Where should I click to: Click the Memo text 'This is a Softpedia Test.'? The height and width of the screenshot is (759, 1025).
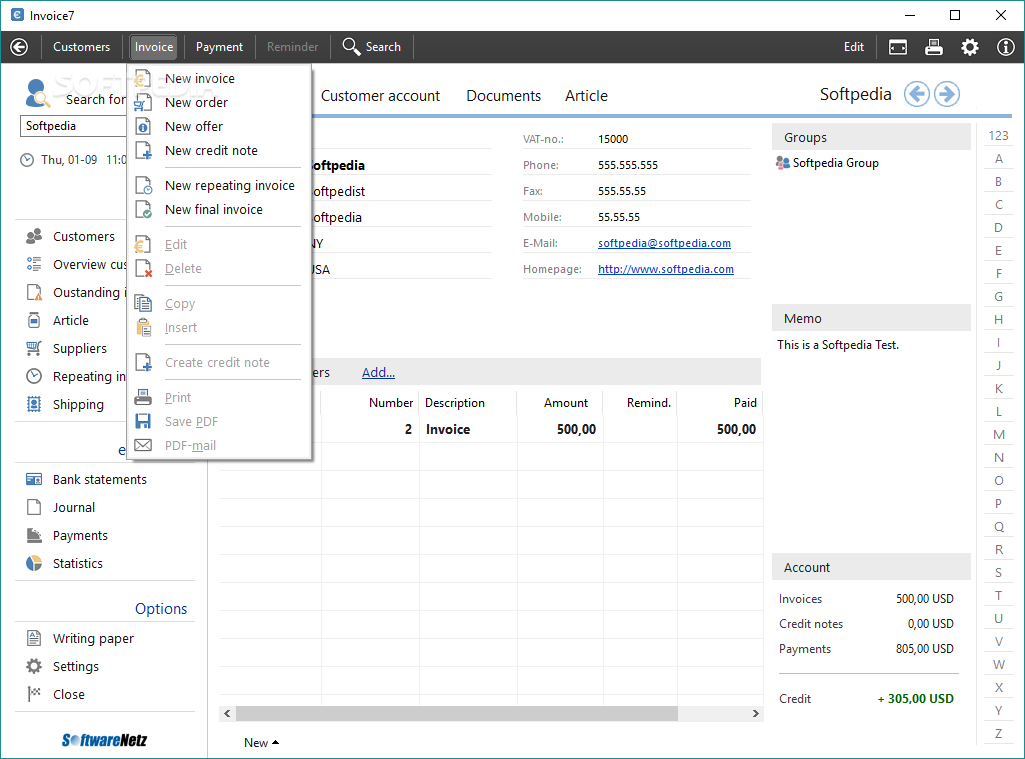(x=838, y=345)
